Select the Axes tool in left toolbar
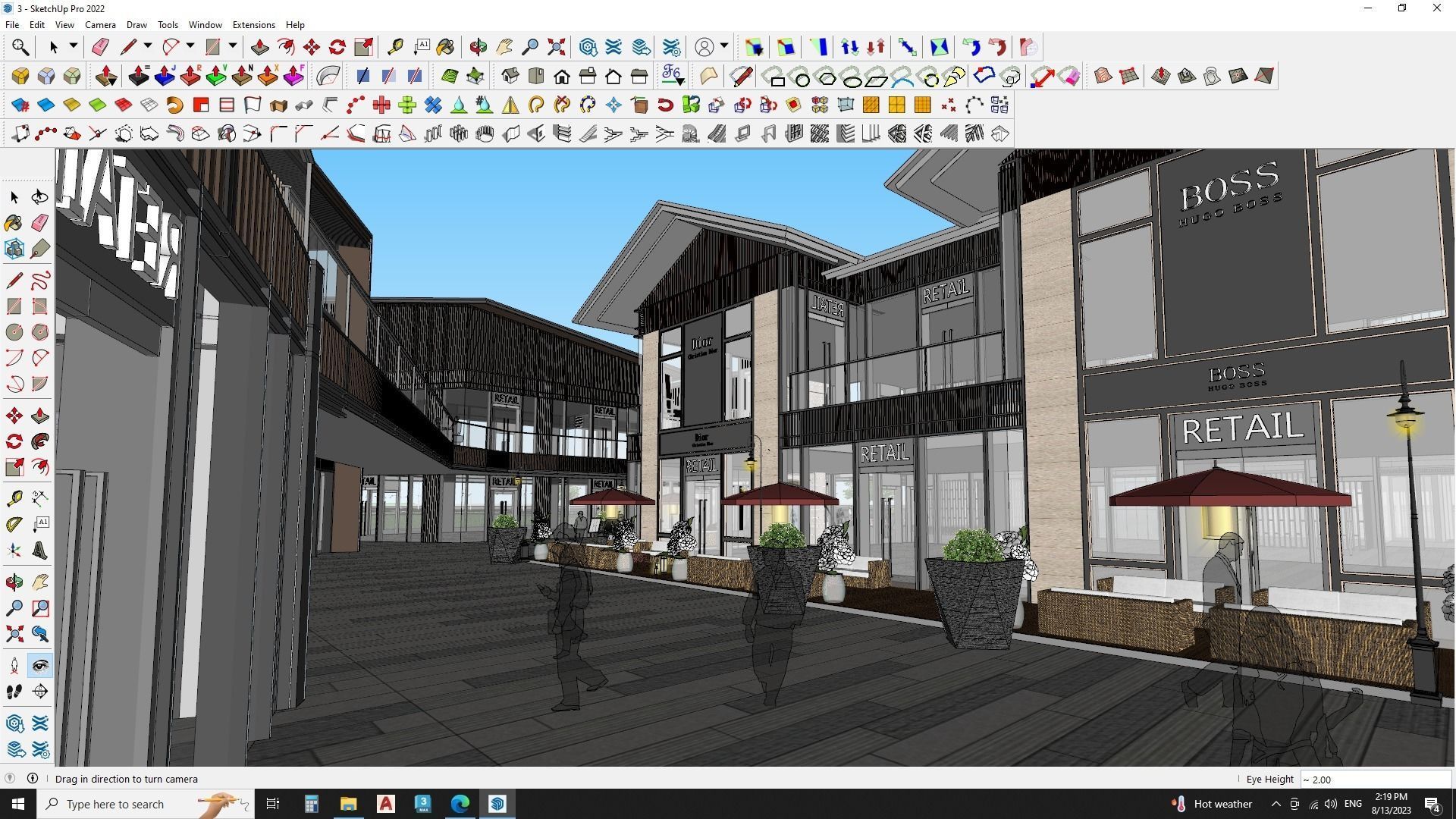Image resolution: width=1456 pixels, height=819 pixels. 14,550
